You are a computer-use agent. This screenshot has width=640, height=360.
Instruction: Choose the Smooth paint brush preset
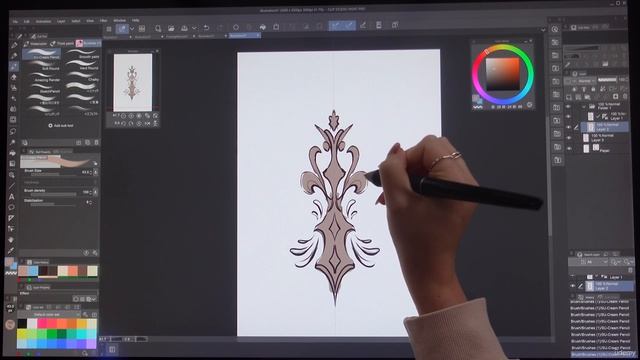point(82,54)
